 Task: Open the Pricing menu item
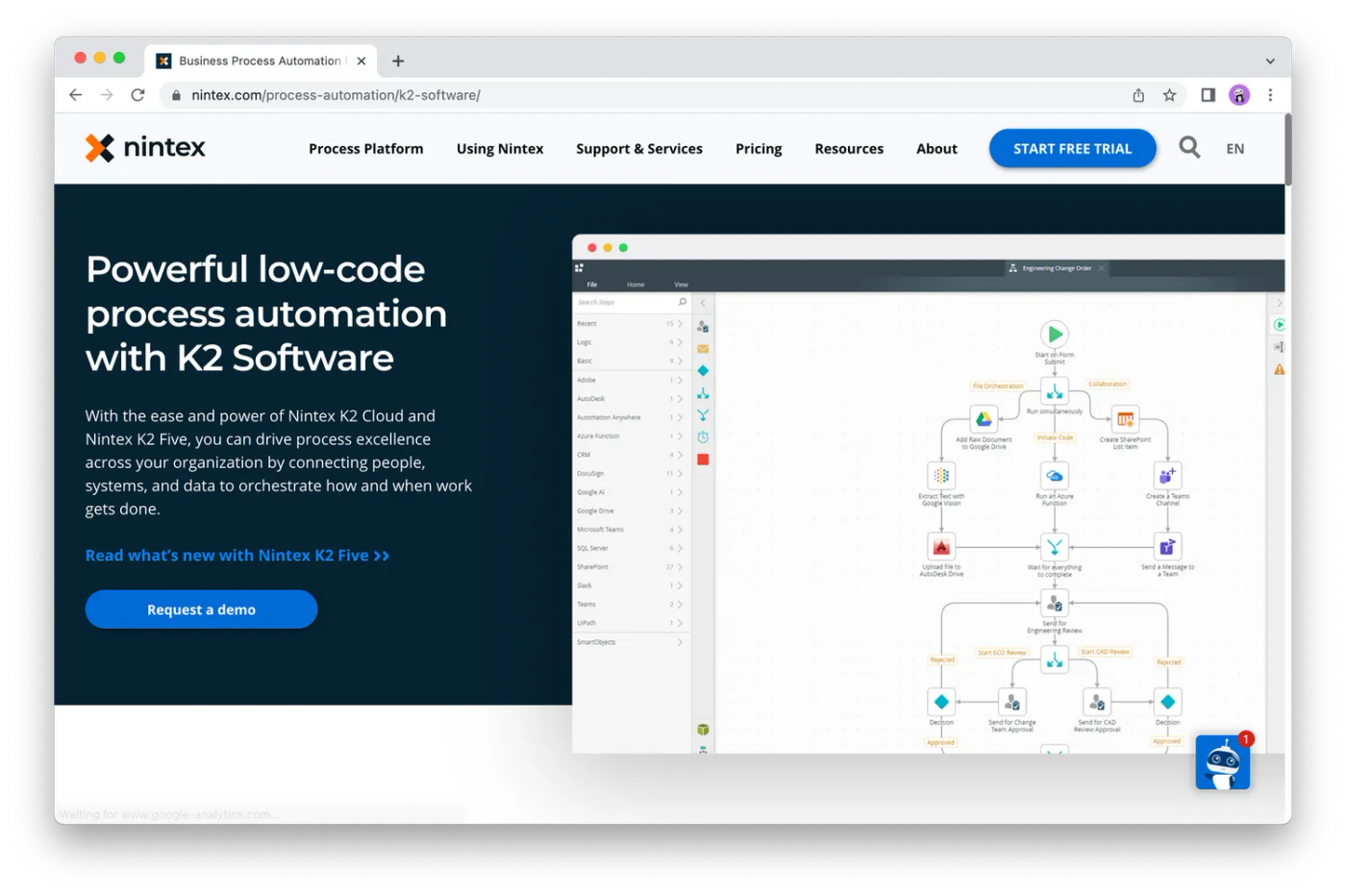tap(758, 149)
